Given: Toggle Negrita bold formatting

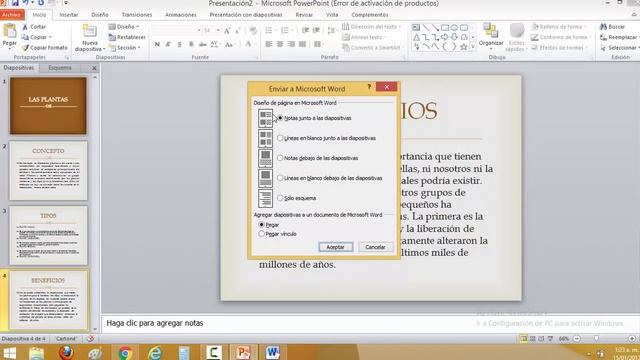Looking at the screenshot, I should [157, 44].
